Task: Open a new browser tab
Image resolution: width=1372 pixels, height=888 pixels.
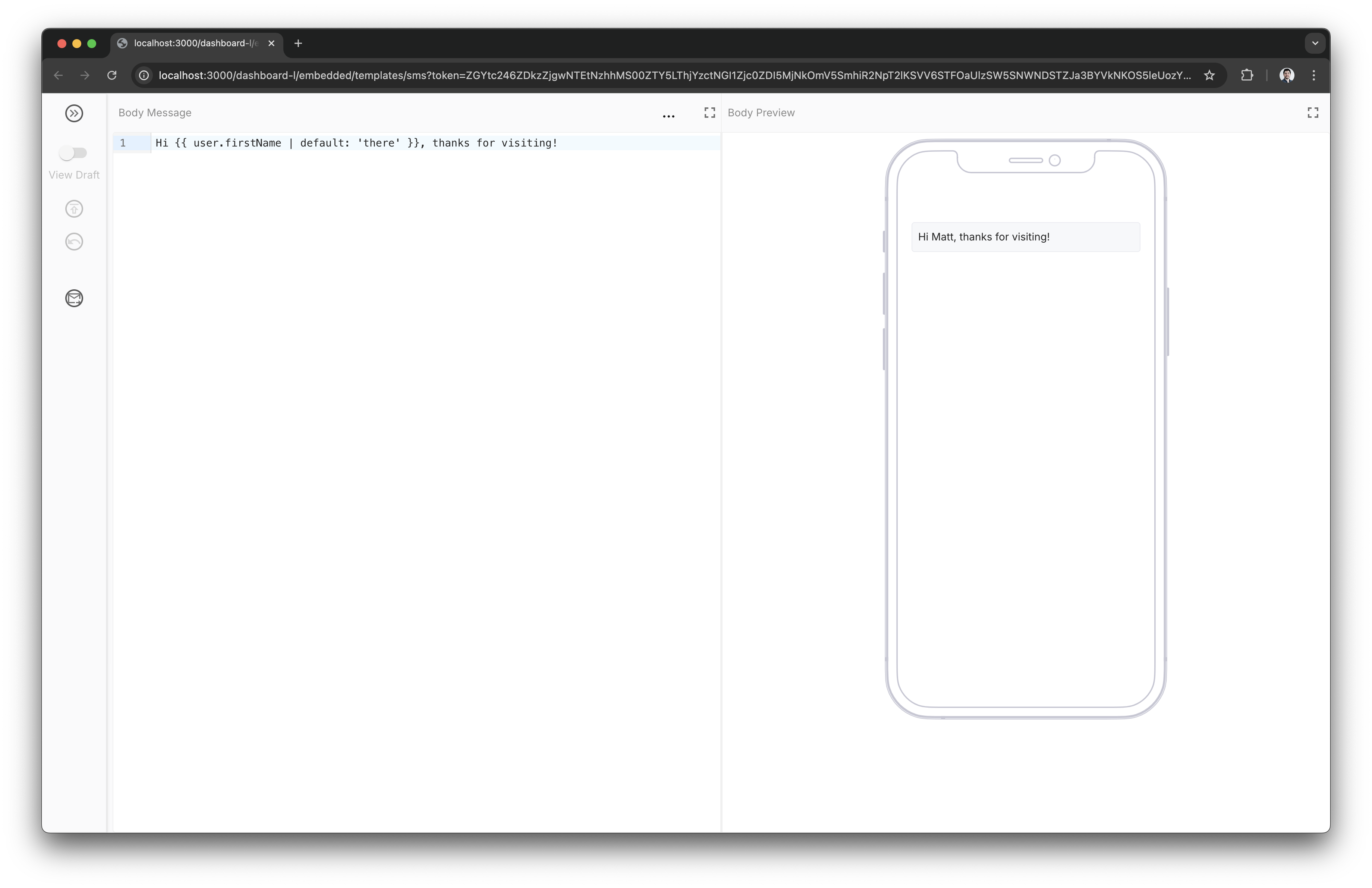Action: click(x=298, y=43)
